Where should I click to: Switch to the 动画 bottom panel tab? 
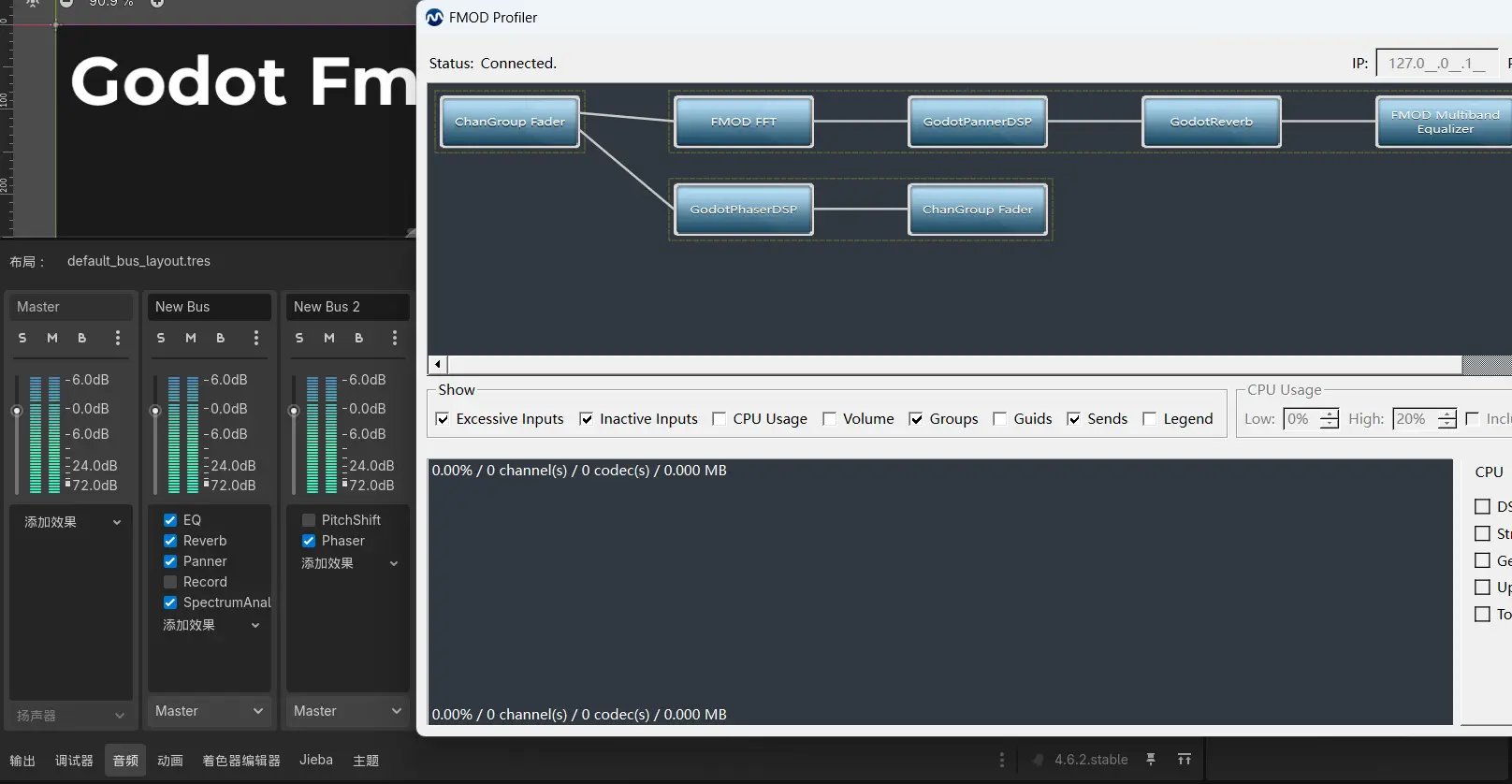(x=170, y=761)
